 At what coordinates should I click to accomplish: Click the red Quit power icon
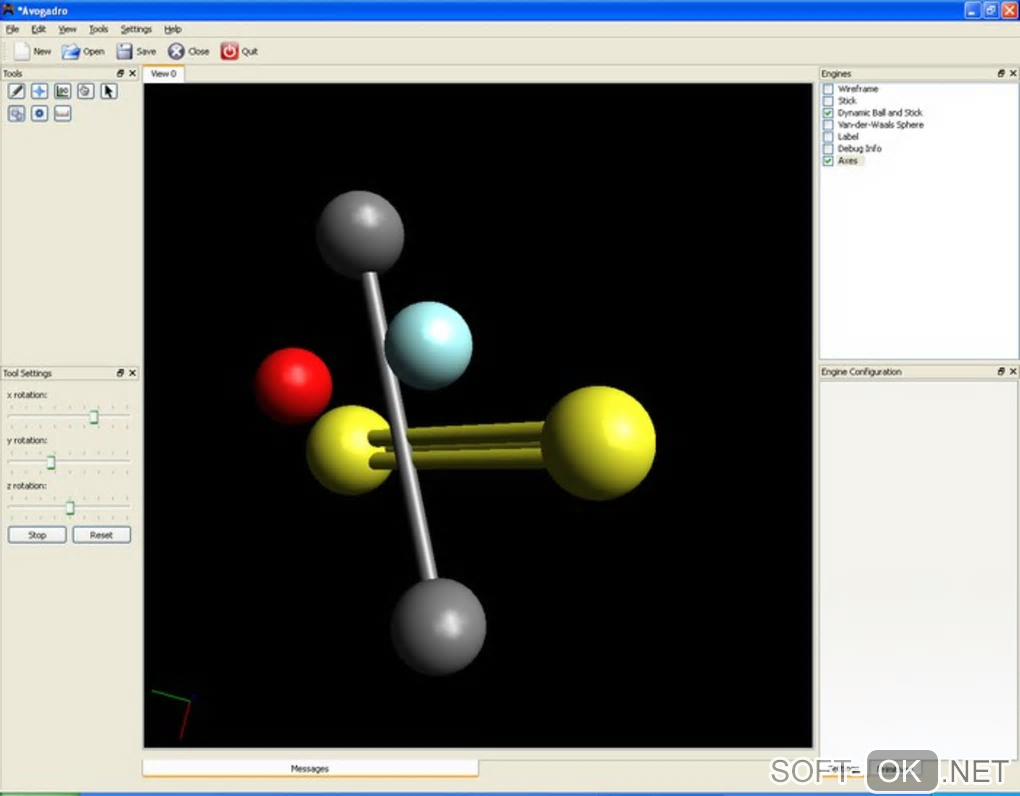click(x=229, y=51)
